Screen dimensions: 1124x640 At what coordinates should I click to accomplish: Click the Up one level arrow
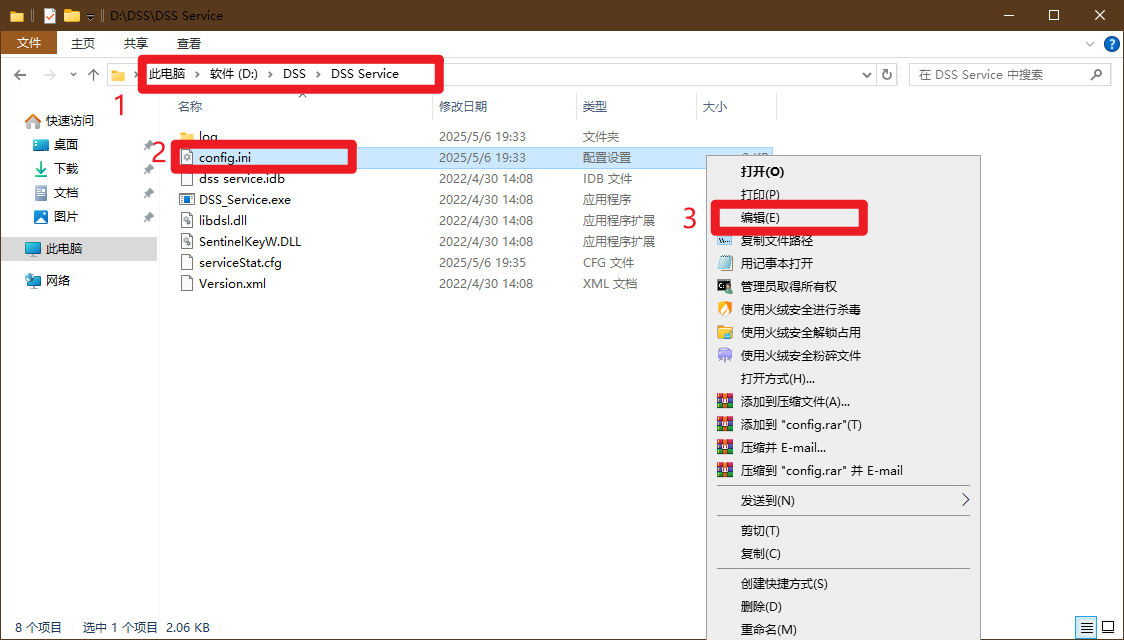coord(93,75)
